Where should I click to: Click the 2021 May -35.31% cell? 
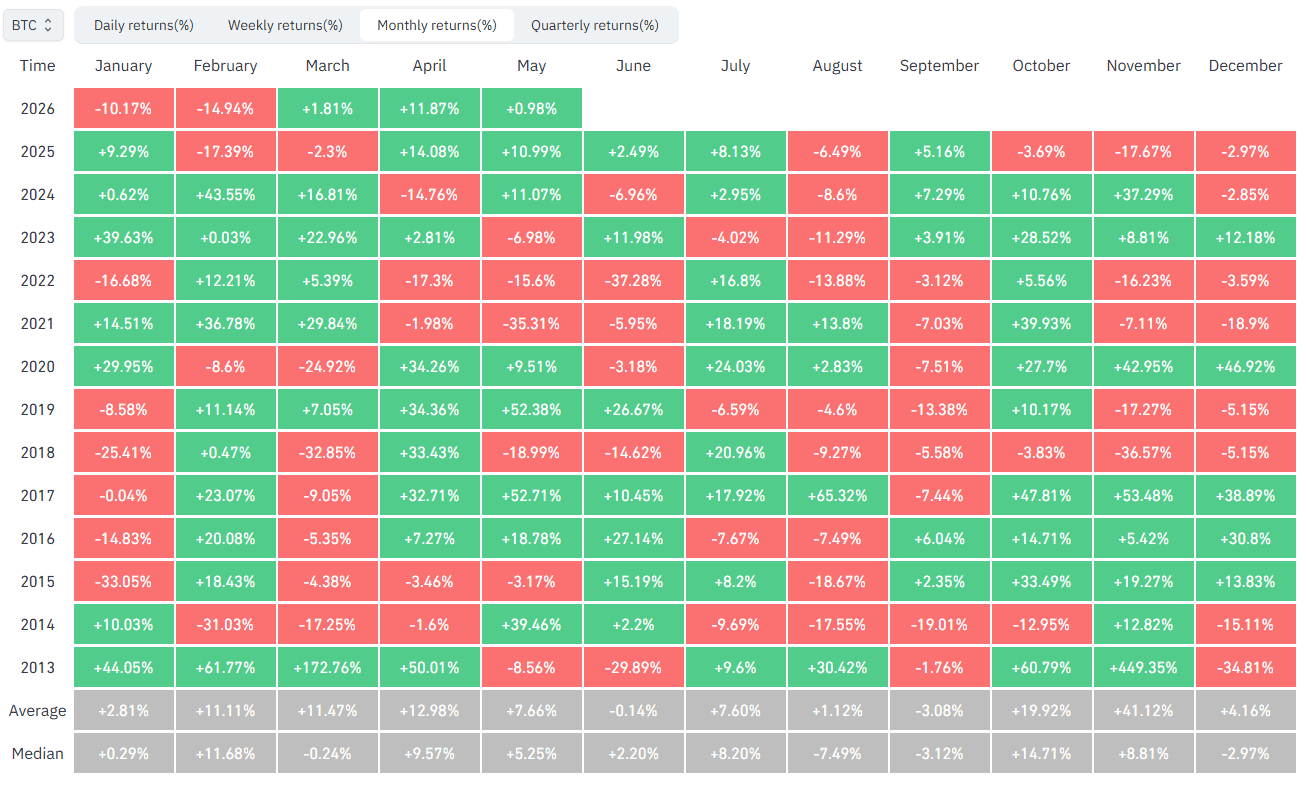point(532,323)
